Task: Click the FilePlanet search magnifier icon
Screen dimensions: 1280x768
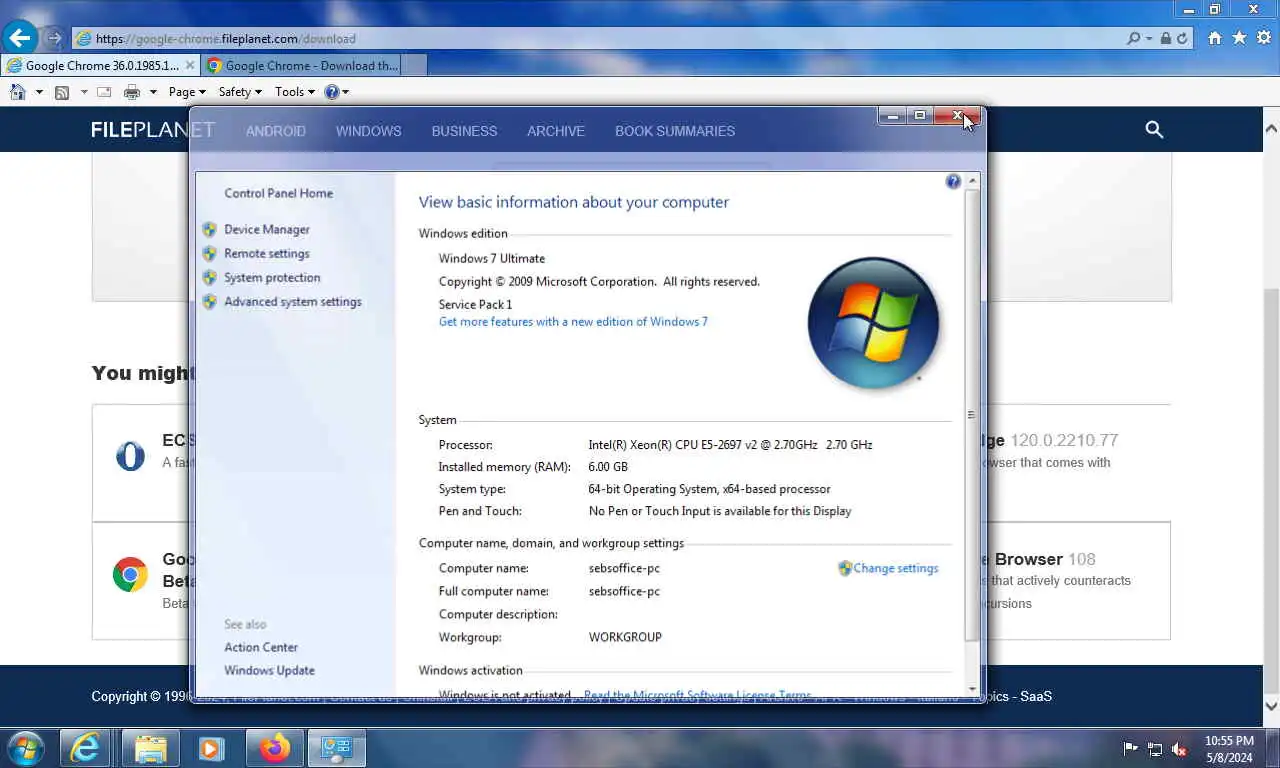Action: tap(1154, 130)
